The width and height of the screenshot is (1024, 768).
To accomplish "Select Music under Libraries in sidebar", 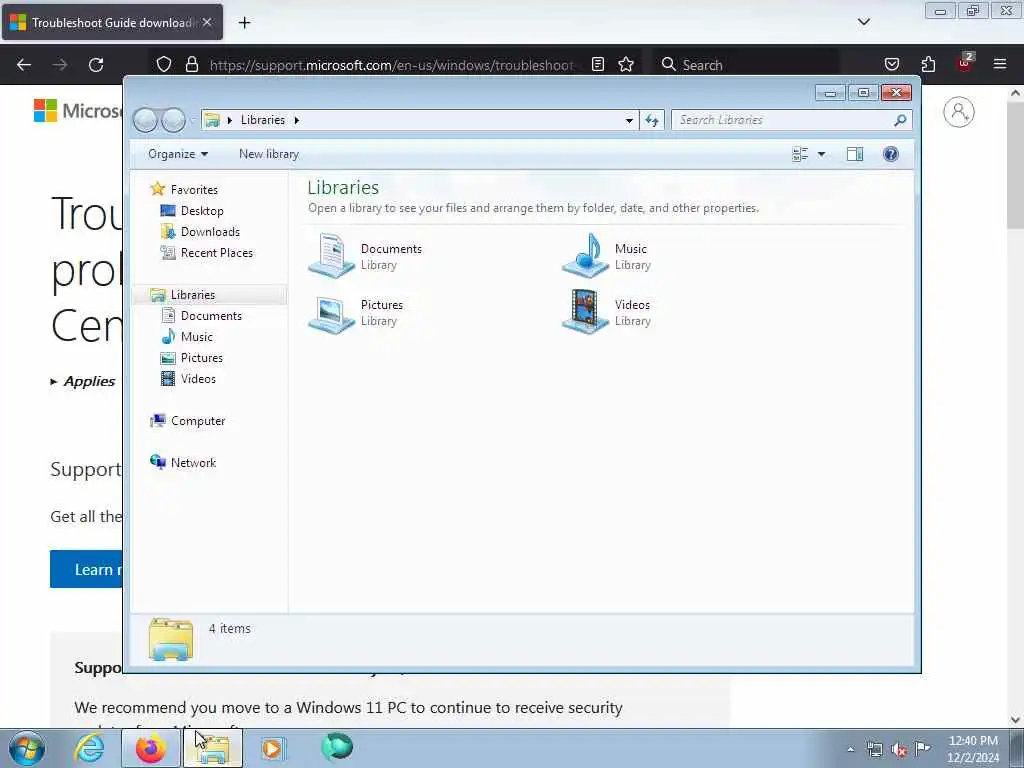I will [196, 337].
